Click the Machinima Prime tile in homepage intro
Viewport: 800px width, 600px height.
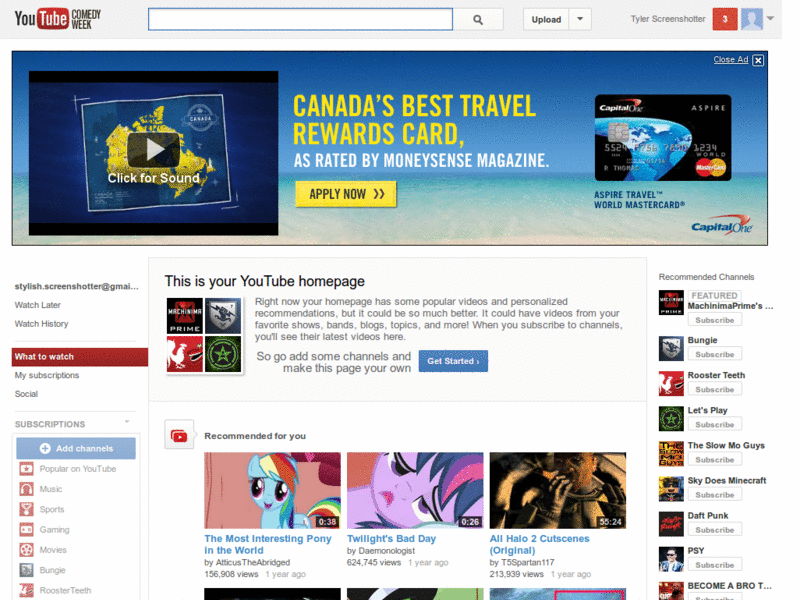tap(185, 316)
